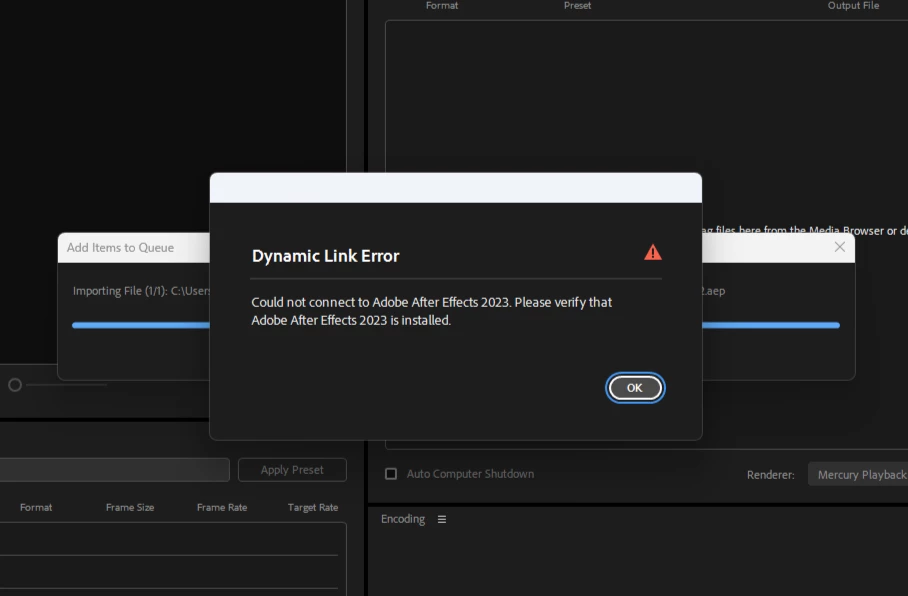Open the Renderer Mercury Playback dropdown
Viewport: 908px width, 596px height.
click(x=858, y=474)
